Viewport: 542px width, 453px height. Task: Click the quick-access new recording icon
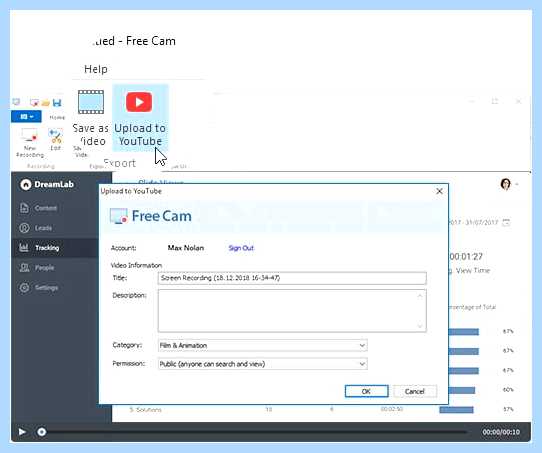34,103
